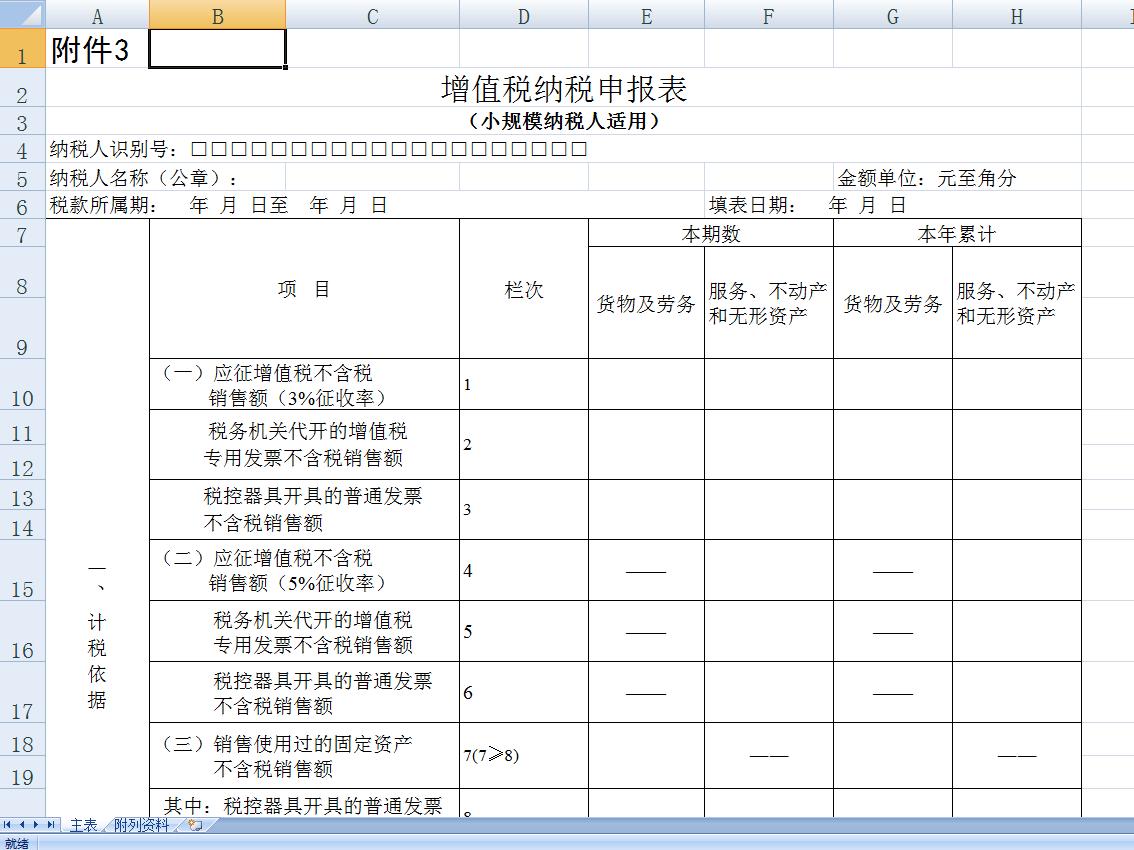Click item （一）应征增值税不含税销售额（3%征收率）
Image resolution: width=1134 pixels, height=850 pixels.
tap(304, 384)
